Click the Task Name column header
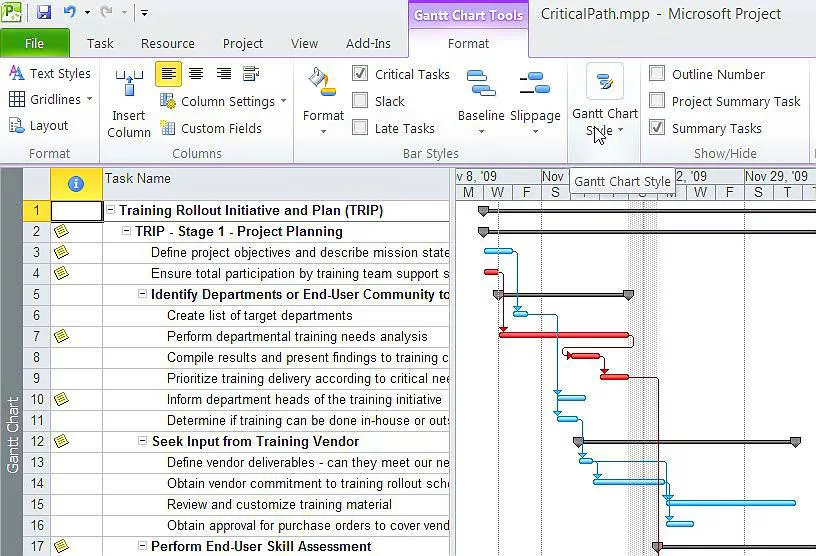This screenshot has height=556, width=816. coord(276,184)
